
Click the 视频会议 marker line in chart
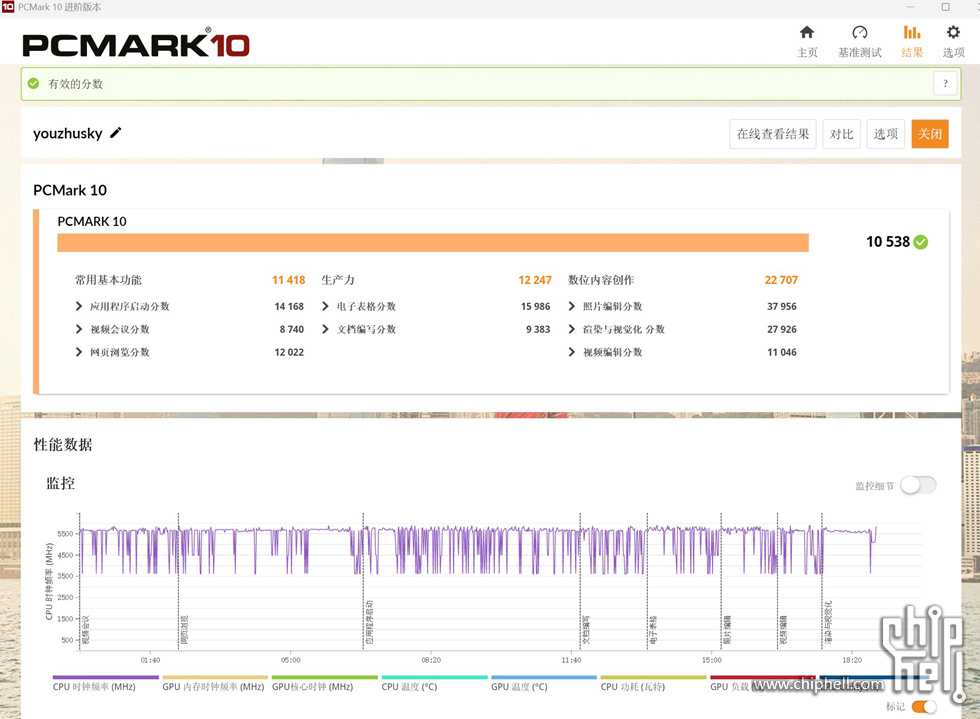(x=79, y=581)
